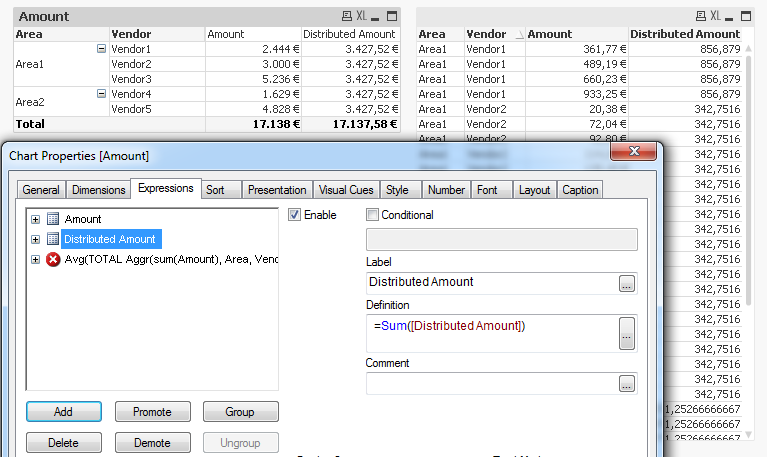
Task: Click the print icon in Amount chart caption
Action: (347, 16)
